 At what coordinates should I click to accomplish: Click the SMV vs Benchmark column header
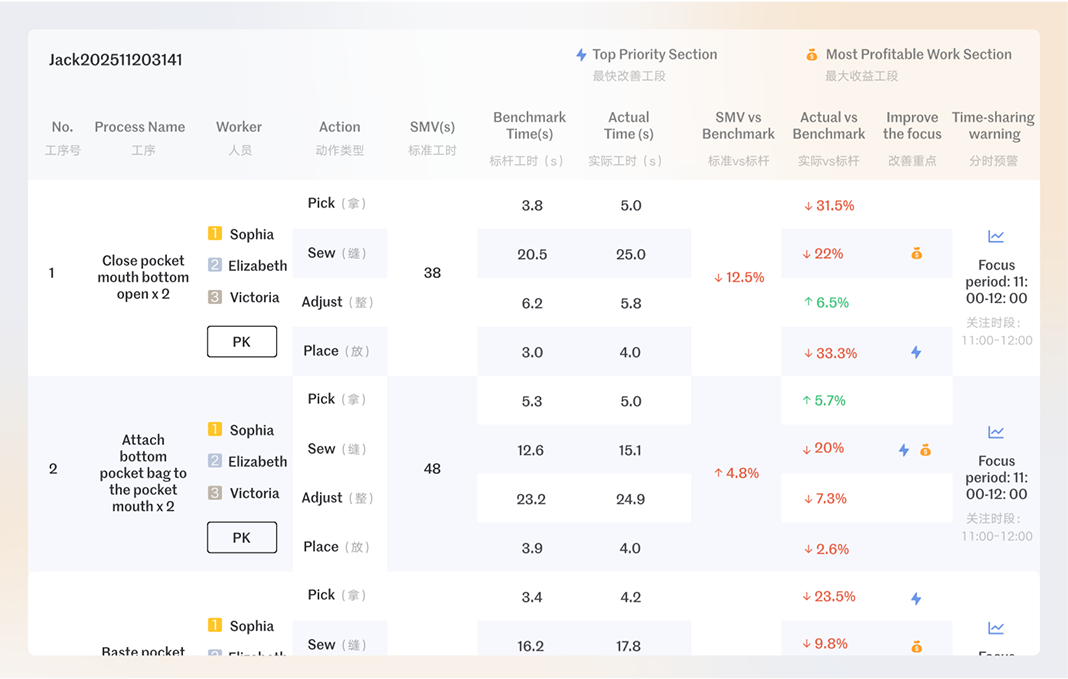[738, 126]
